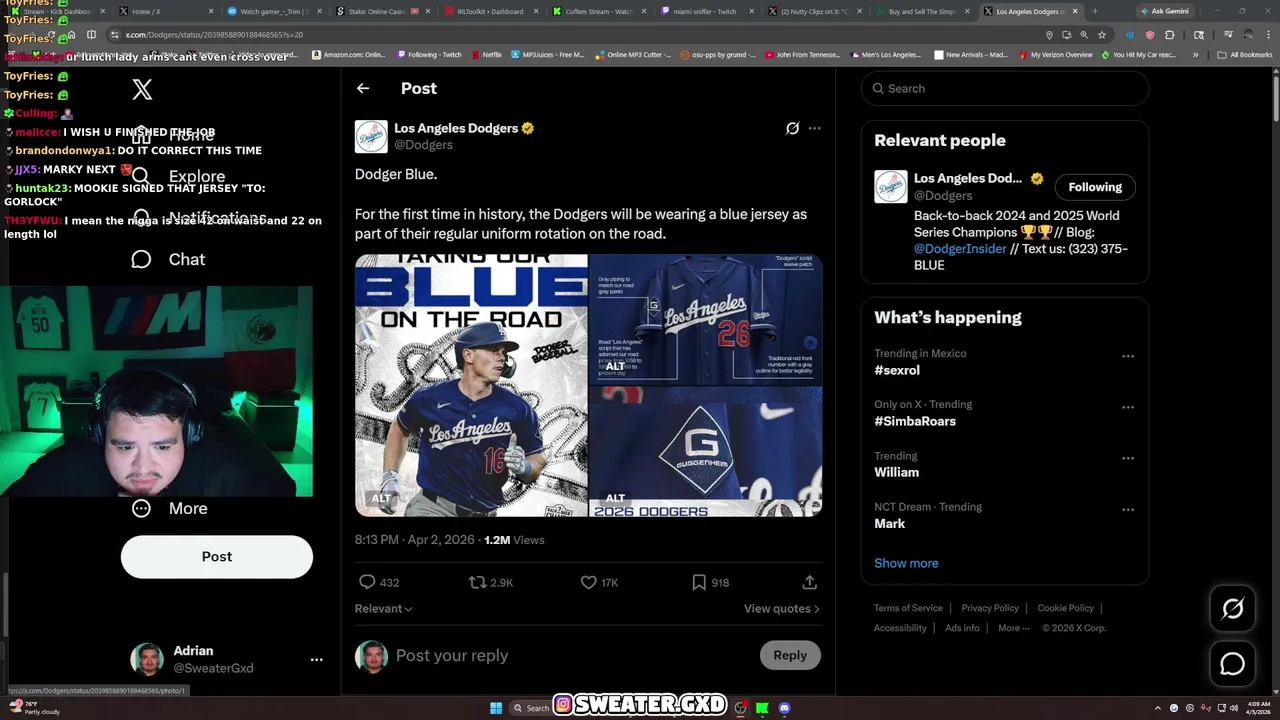This screenshot has width=1280, height=720.
Task: Switch to the miami sniffer Twitch tab
Action: coord(705,11)
